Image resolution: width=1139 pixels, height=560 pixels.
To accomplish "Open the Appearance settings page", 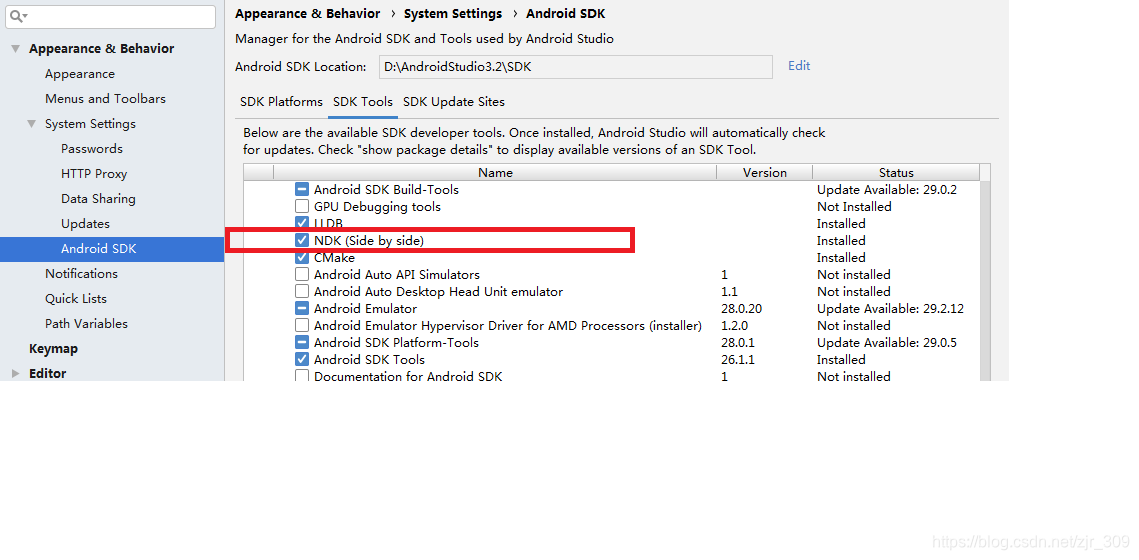I will (x=80, y=74).
